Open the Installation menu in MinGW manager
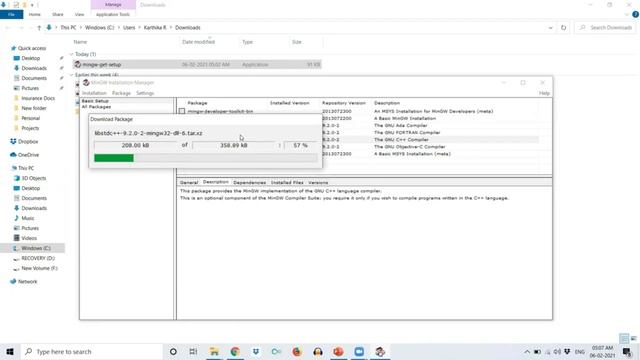 tap(94, 93)
